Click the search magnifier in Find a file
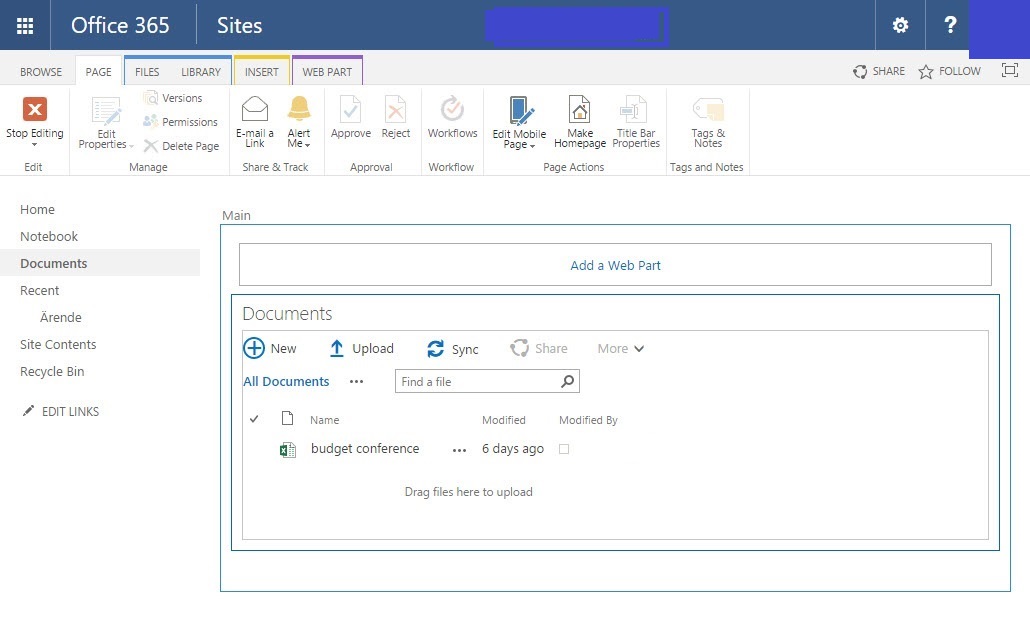 [x=568, y=381]
